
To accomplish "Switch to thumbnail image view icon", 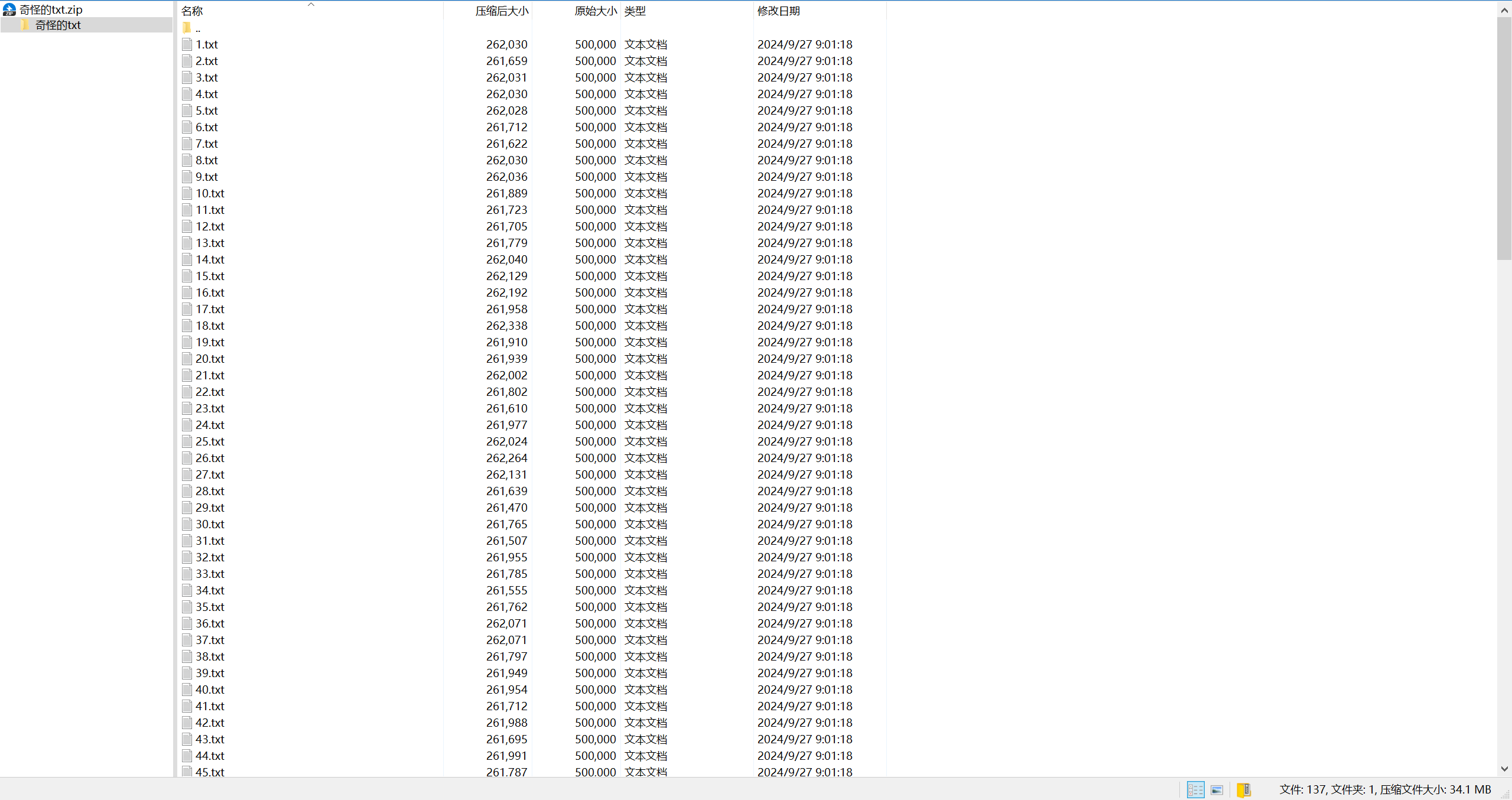I will [1217, 789].
